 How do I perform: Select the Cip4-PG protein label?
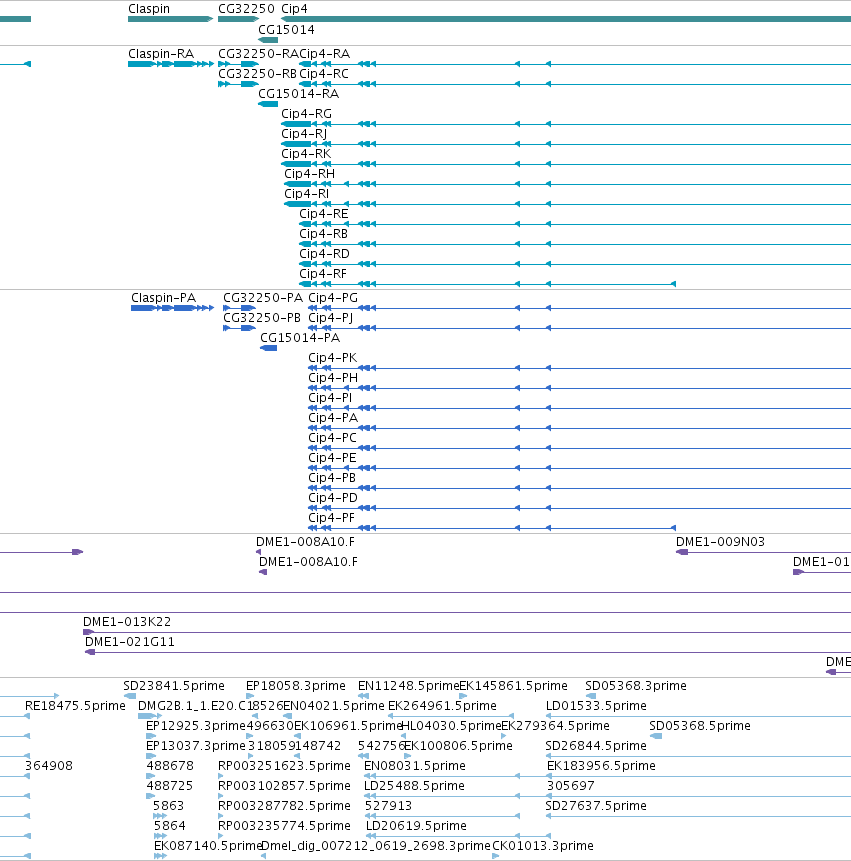pyautogui.click(x=333, y=298)
